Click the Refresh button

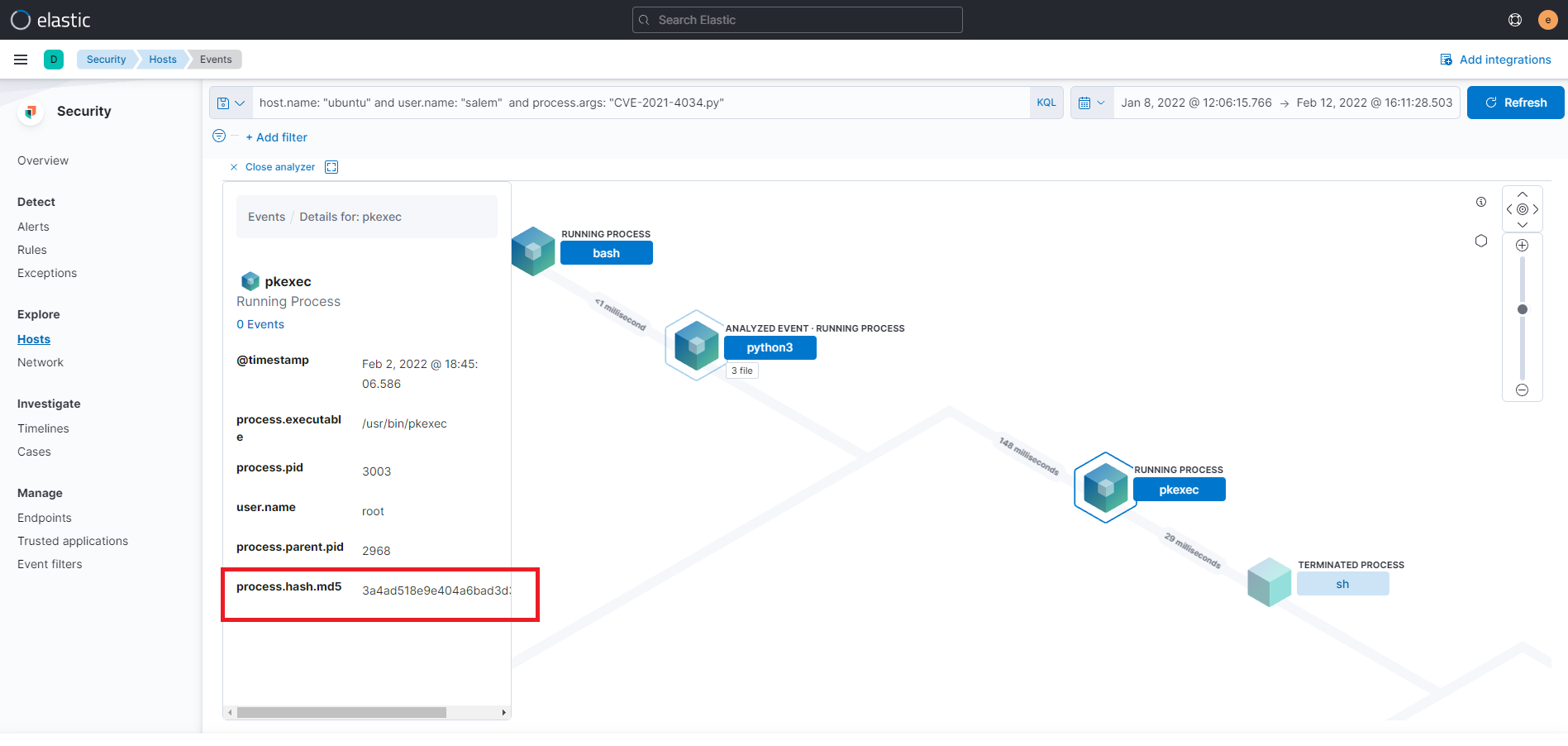tap(1514, 103)
